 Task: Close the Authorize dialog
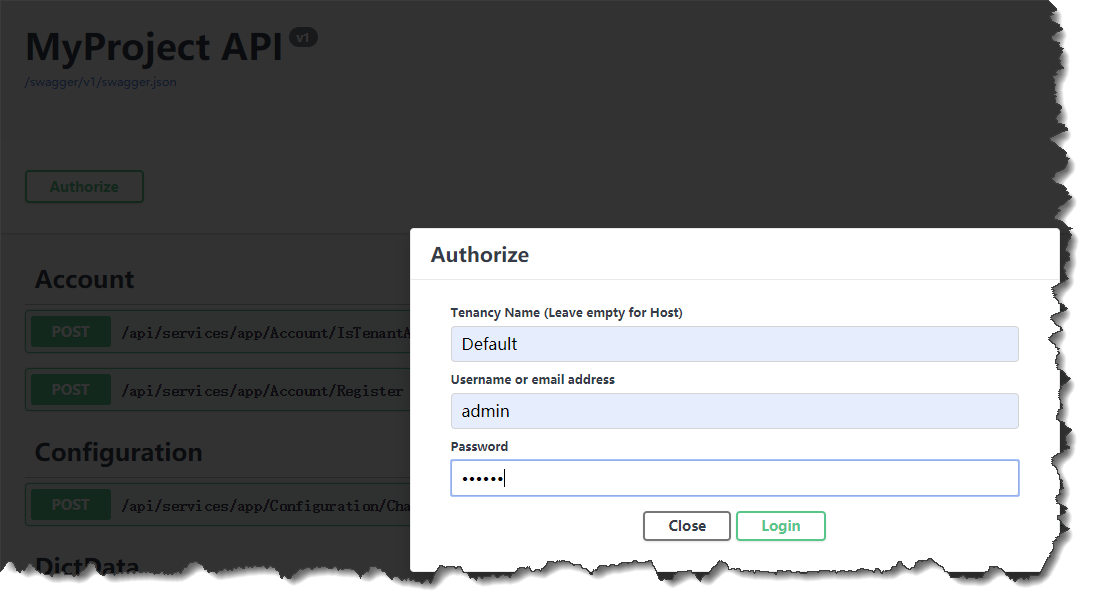point(687,526)
